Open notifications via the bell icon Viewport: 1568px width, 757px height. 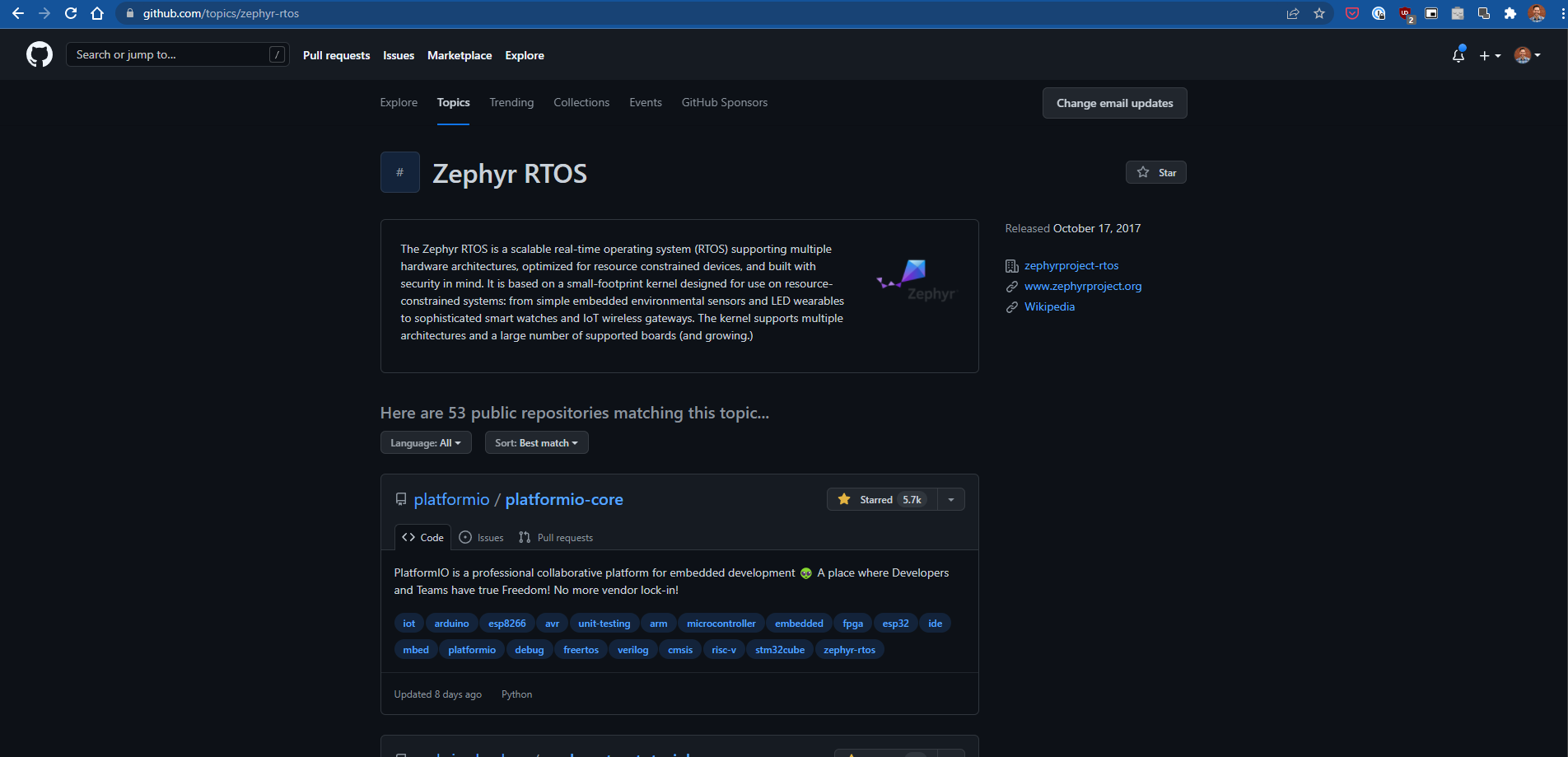coord(1458,55)
